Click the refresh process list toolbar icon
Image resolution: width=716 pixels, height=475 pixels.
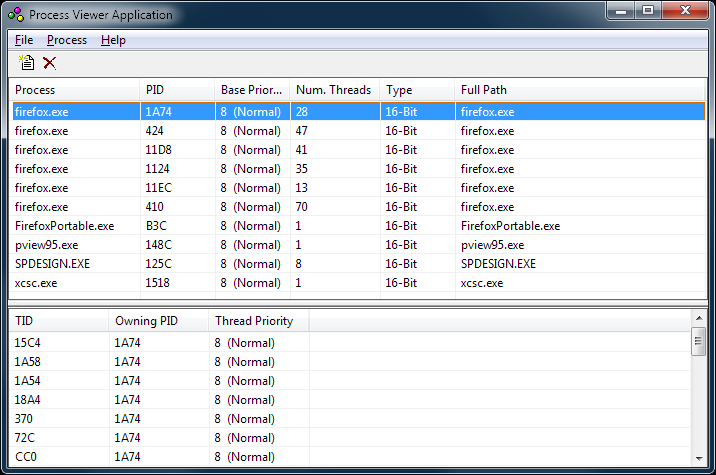tap(26, 63)
